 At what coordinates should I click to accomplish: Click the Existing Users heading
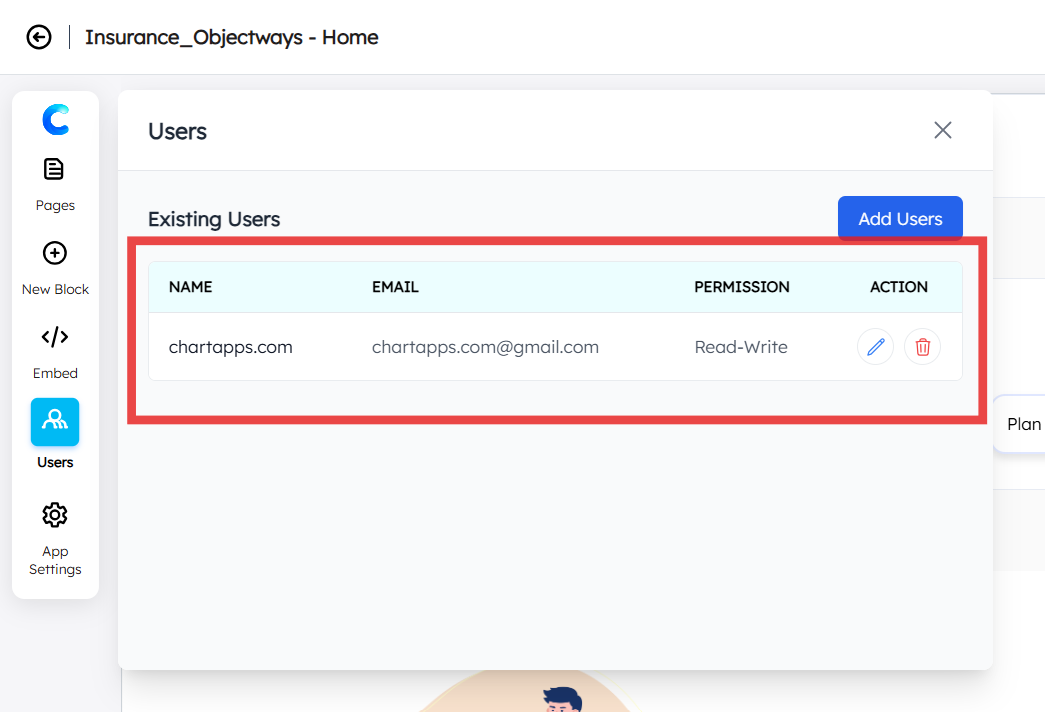214,219
